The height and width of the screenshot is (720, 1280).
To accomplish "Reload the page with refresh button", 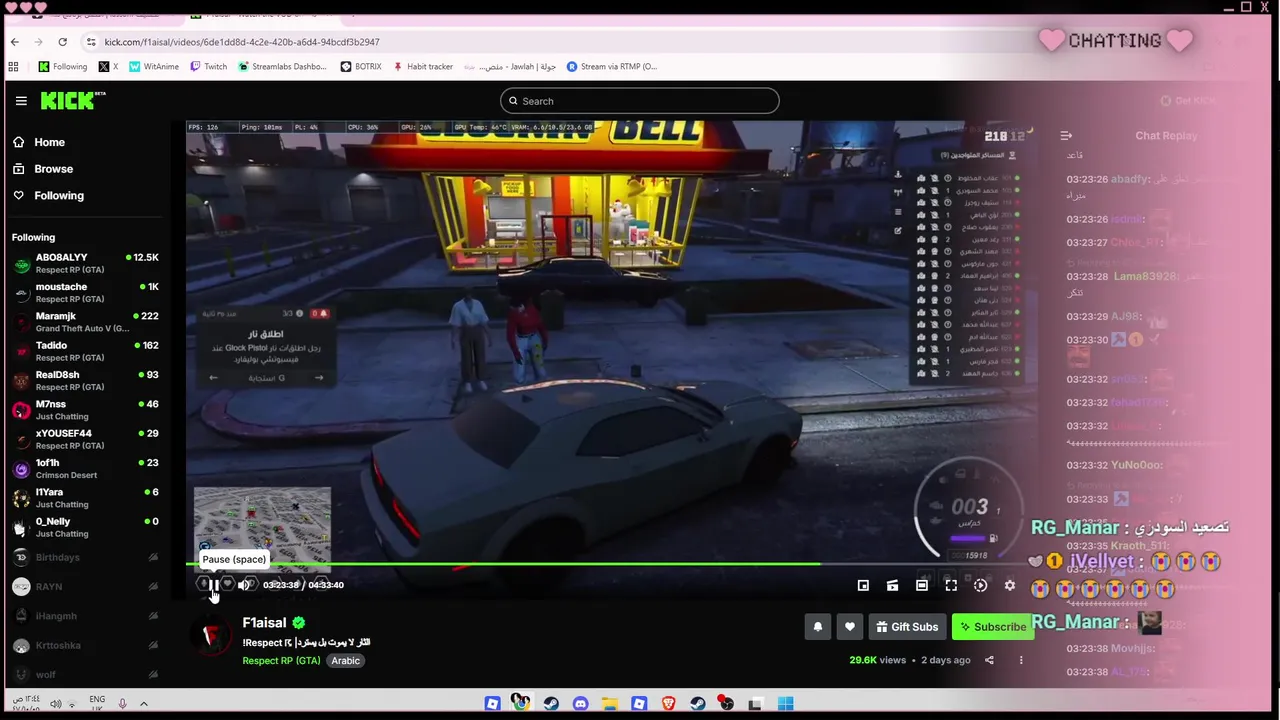I will (62, 42).
